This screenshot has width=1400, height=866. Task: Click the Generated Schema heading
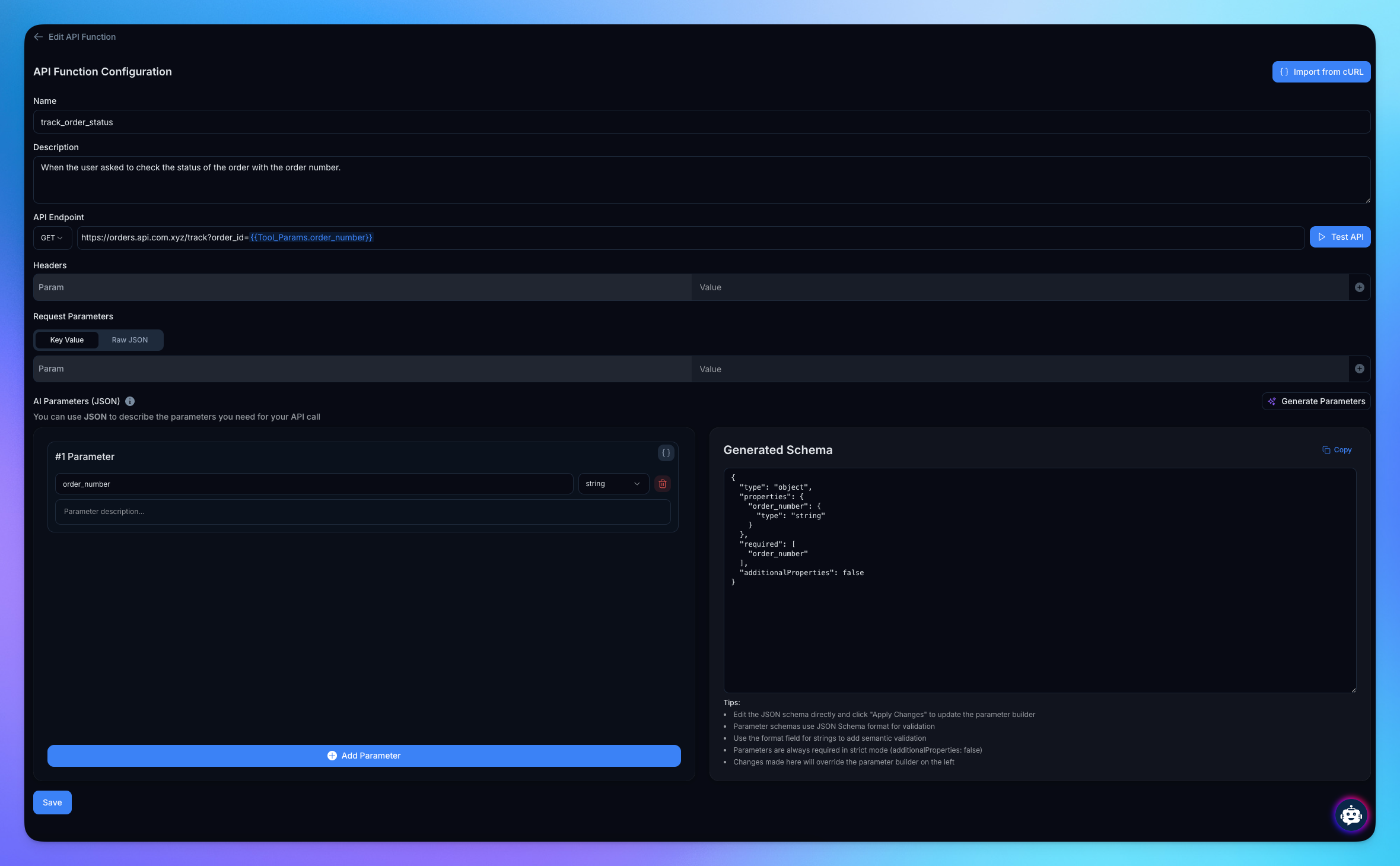(x=778, y=450)
